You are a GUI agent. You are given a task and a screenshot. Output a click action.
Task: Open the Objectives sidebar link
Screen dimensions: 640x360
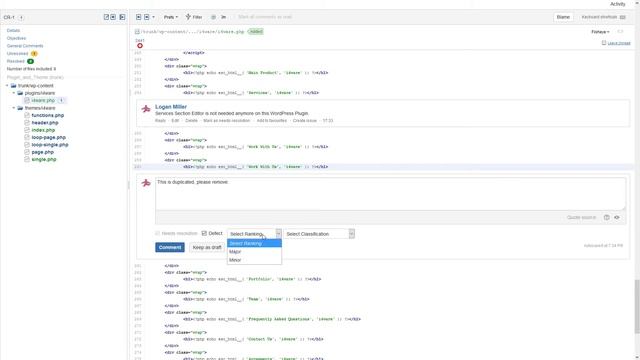[16, 38]
